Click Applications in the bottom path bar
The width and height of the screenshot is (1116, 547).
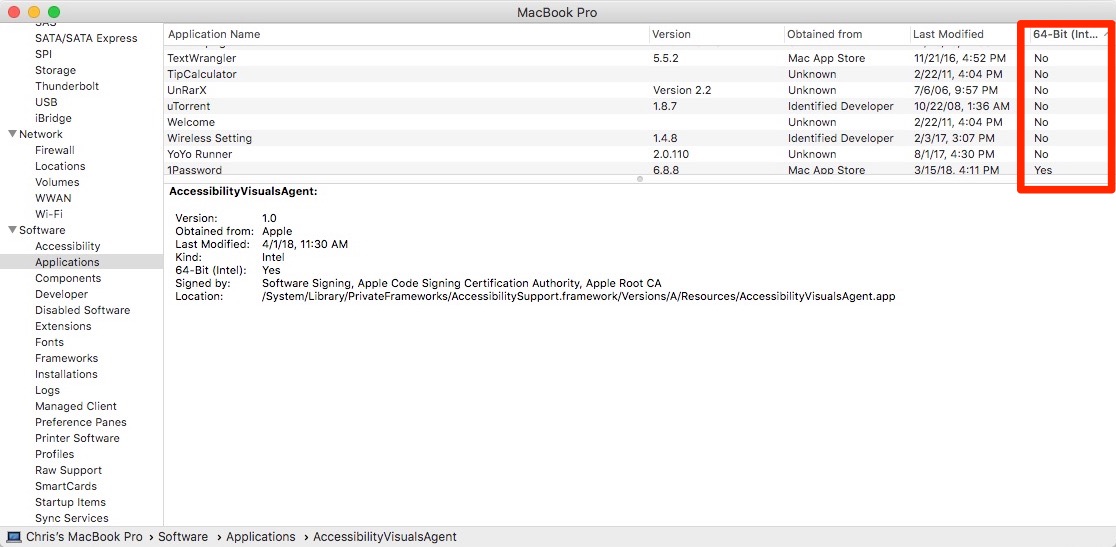(260, 537)
